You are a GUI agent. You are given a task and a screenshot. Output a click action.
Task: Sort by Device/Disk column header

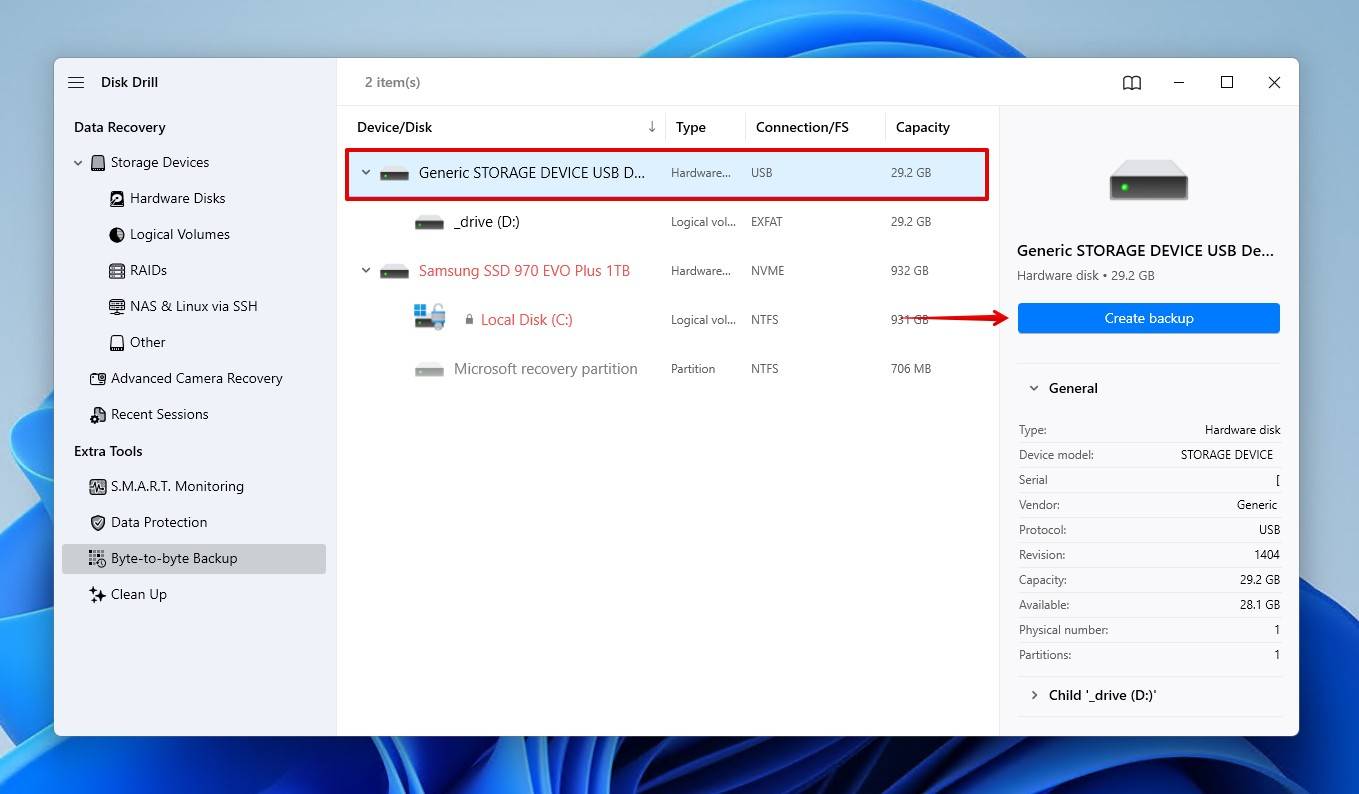(395, 127)
